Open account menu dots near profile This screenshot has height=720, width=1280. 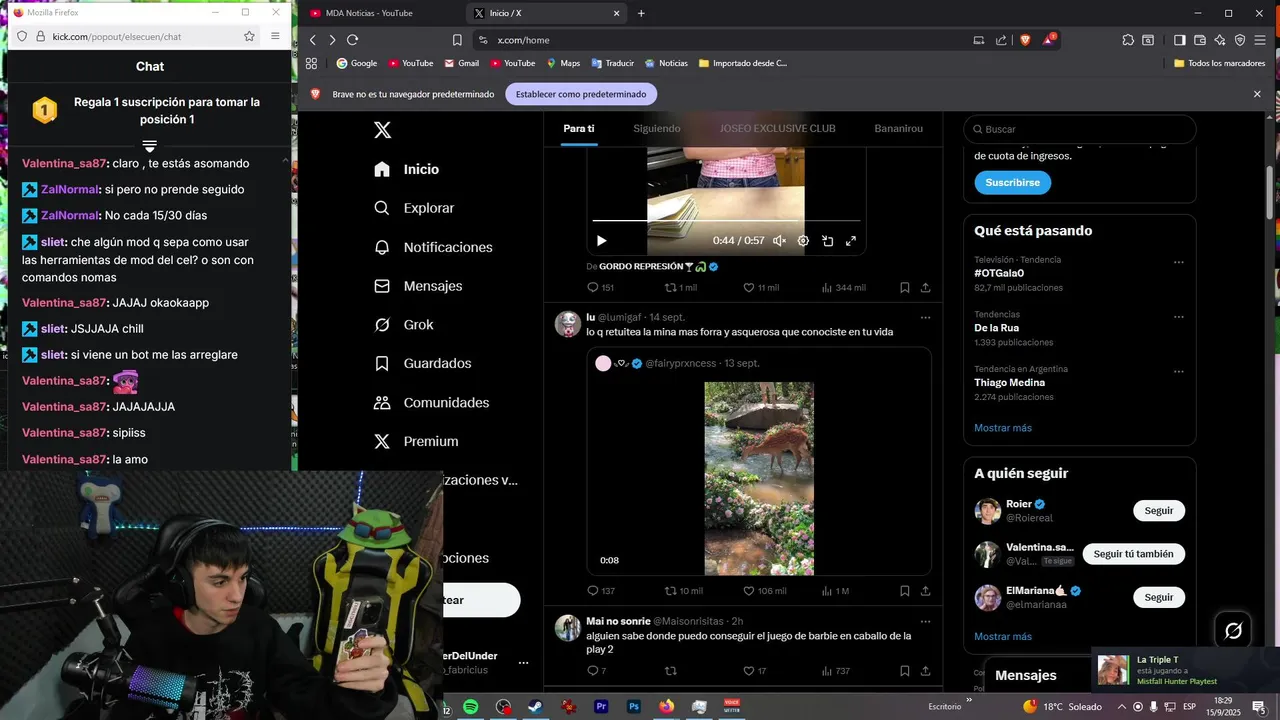[x=523, y=663]
